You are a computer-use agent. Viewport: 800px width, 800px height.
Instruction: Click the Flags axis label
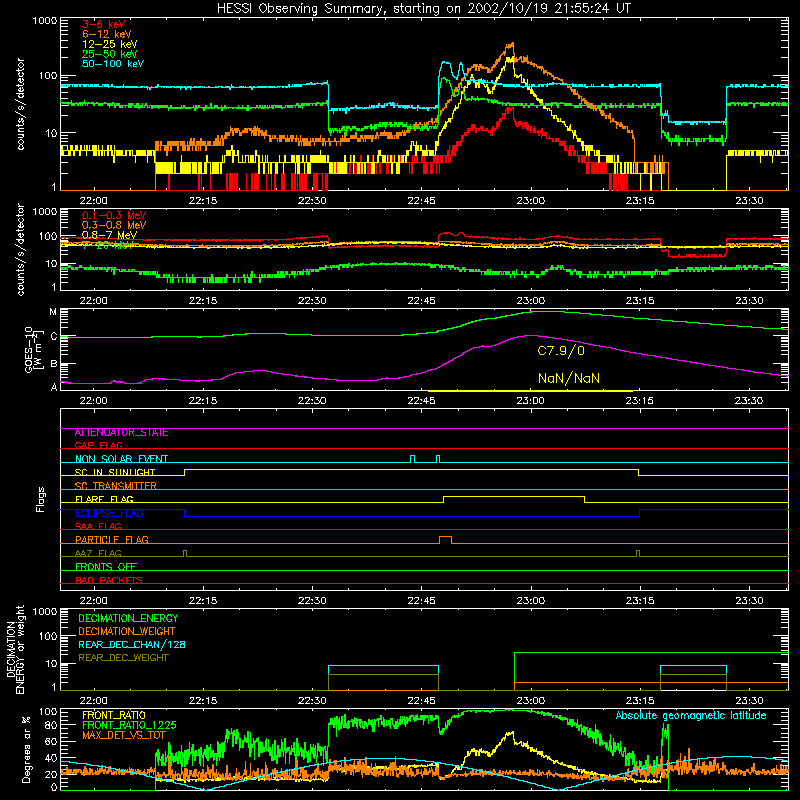click(41, 499)
